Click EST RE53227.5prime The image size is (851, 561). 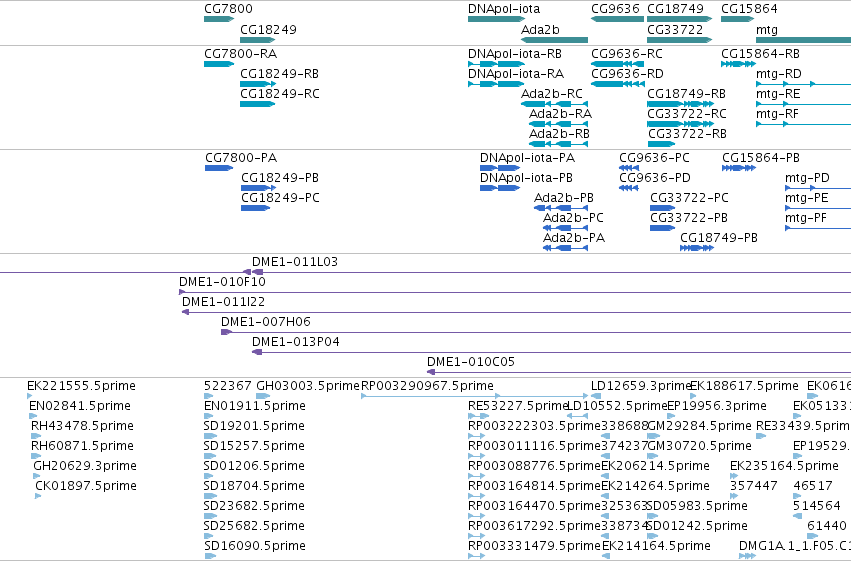pyautogui.click(x=479, y=417)
